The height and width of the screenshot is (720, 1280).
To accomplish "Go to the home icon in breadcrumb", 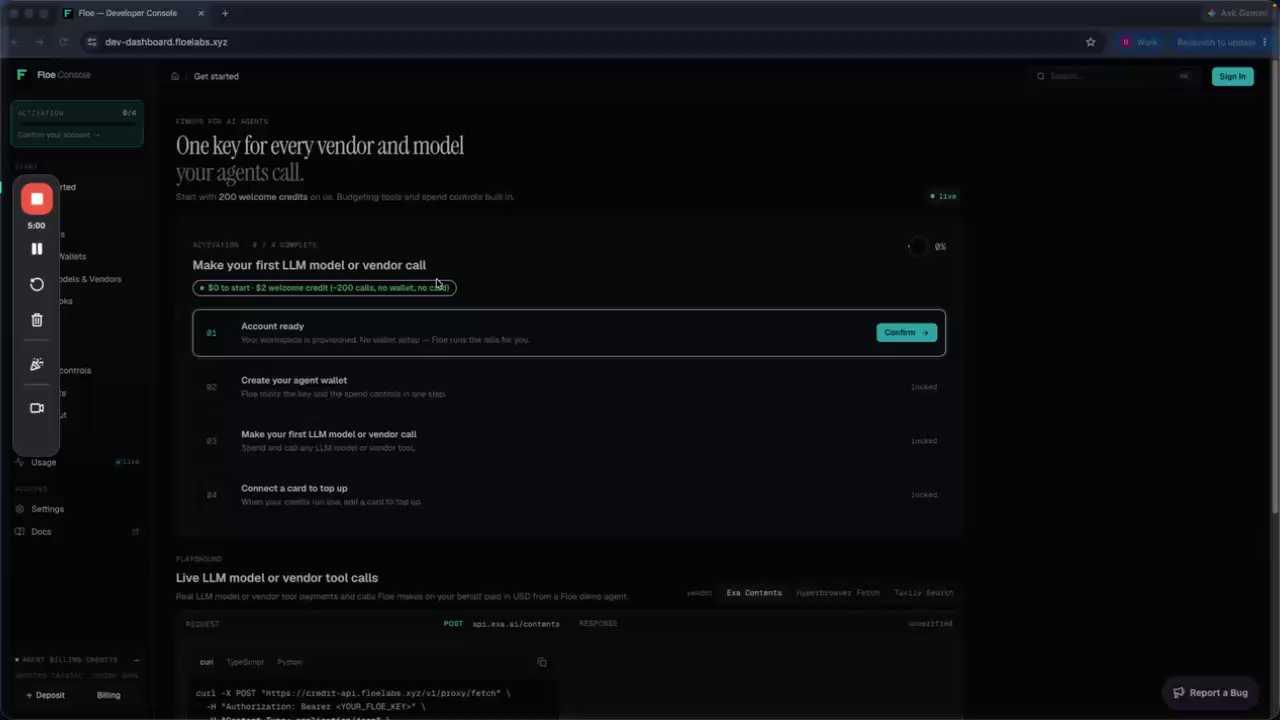I will coord(175,76).
